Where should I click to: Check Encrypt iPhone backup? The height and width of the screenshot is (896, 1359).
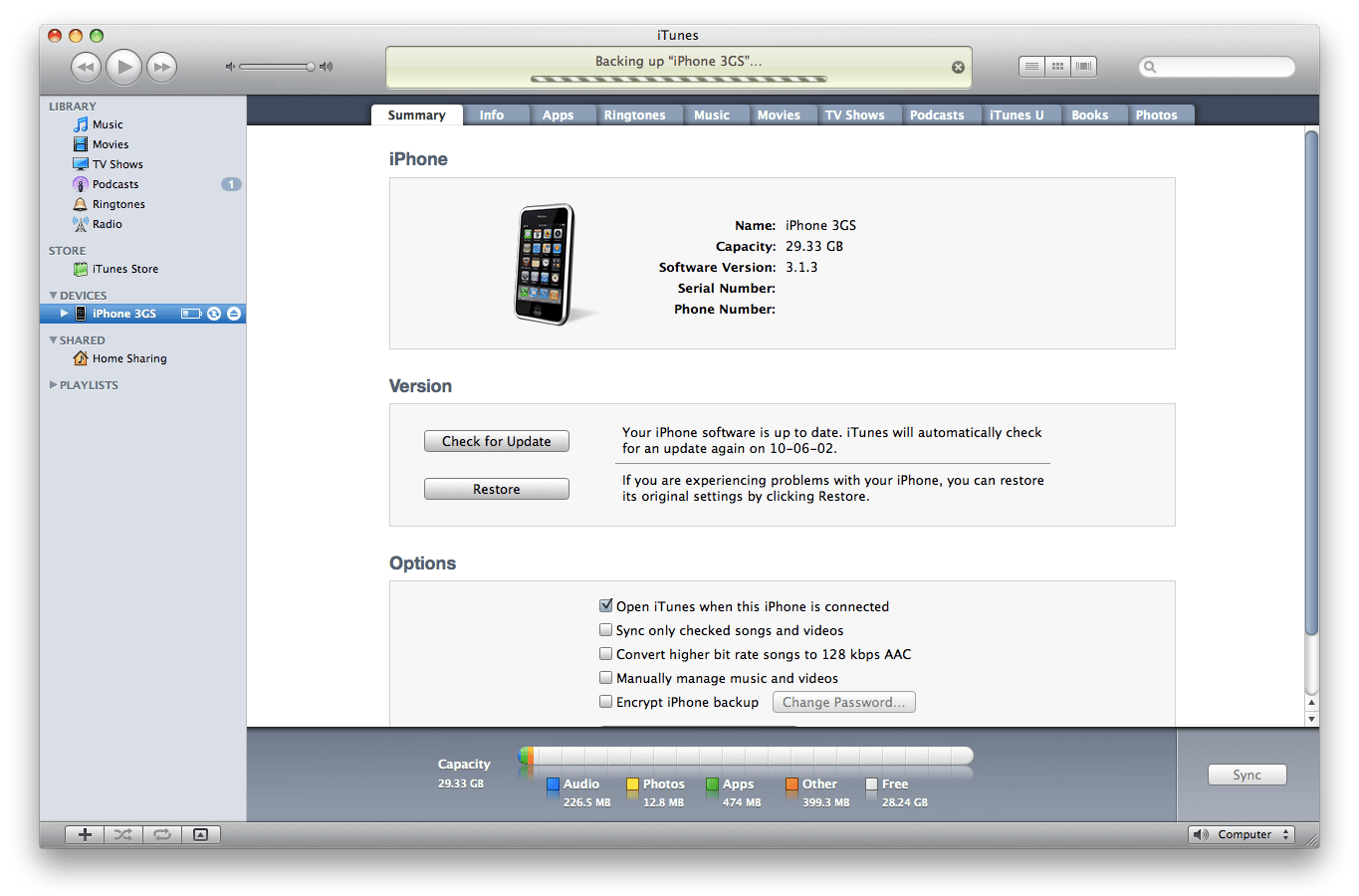point(605,701)
